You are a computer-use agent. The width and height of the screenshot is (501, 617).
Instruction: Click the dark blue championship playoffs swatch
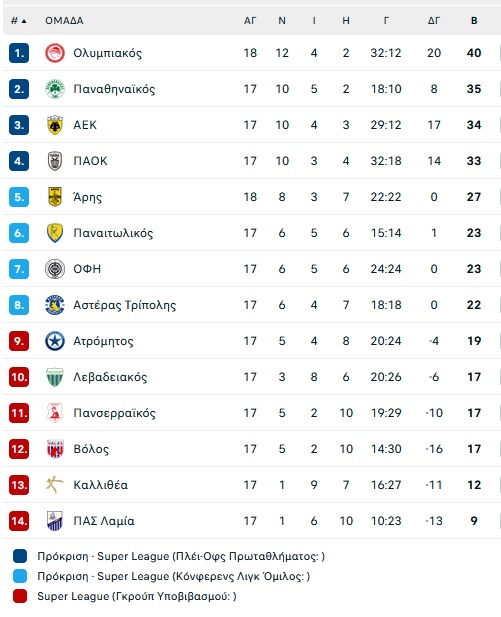[x=20, y=556]
